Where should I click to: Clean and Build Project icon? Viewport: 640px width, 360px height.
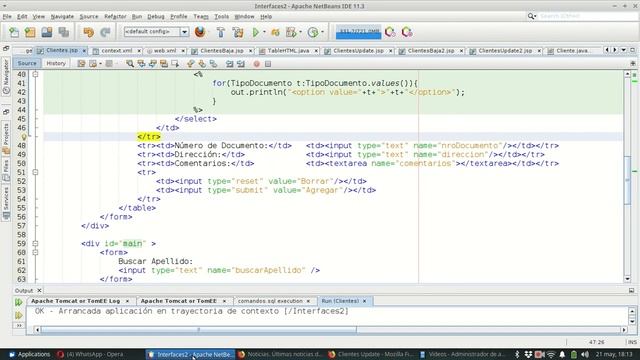[238, 32]
